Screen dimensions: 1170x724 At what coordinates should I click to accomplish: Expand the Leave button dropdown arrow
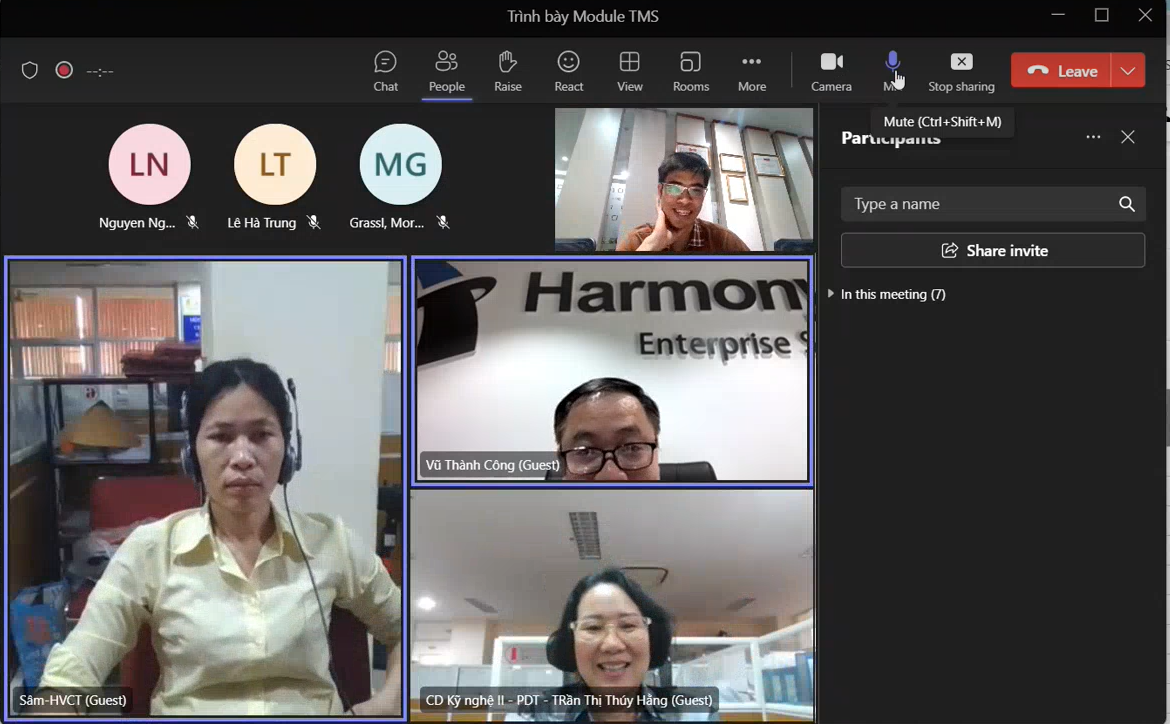(1128, 71)
